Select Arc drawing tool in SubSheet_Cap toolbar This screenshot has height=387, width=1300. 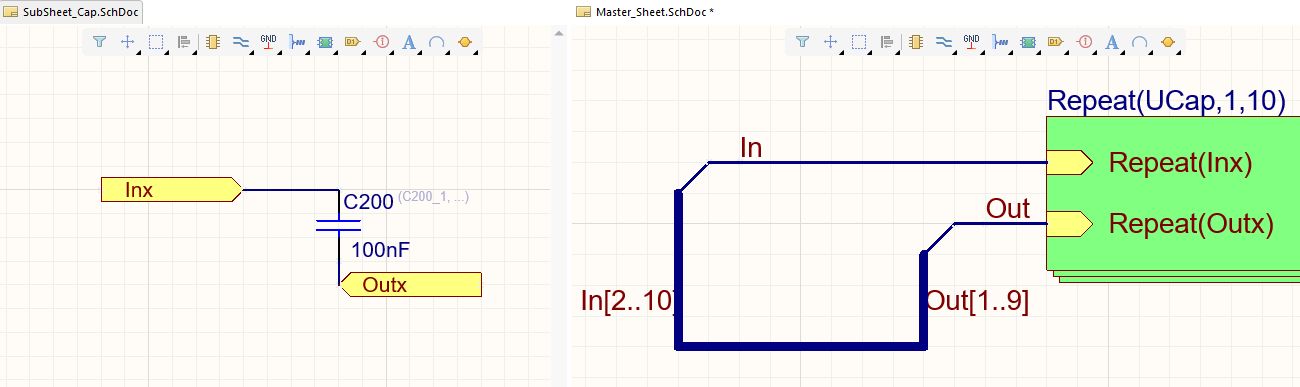(x=437, y=42)
